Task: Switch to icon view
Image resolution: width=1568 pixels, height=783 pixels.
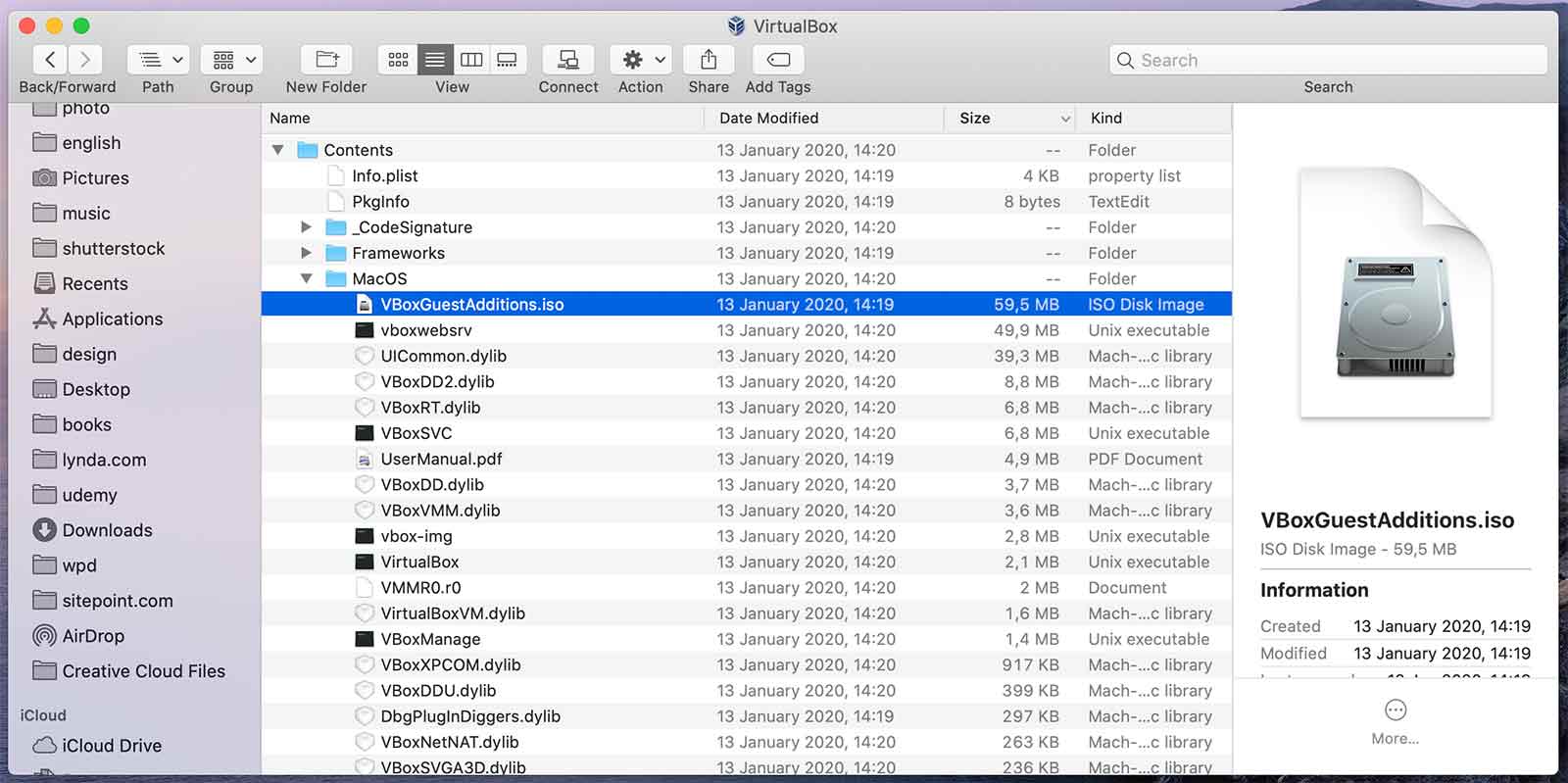Action: click(398, 60)
